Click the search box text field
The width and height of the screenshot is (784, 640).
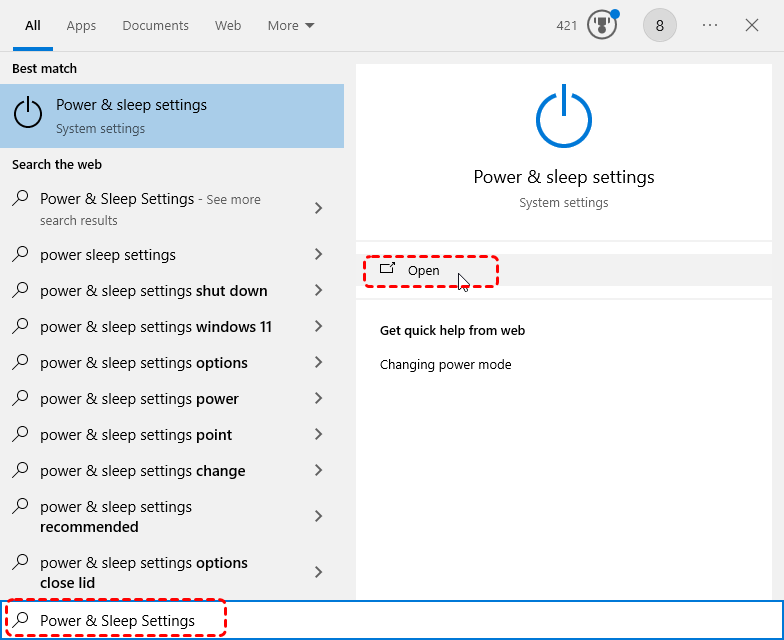(x=392, y=620)
